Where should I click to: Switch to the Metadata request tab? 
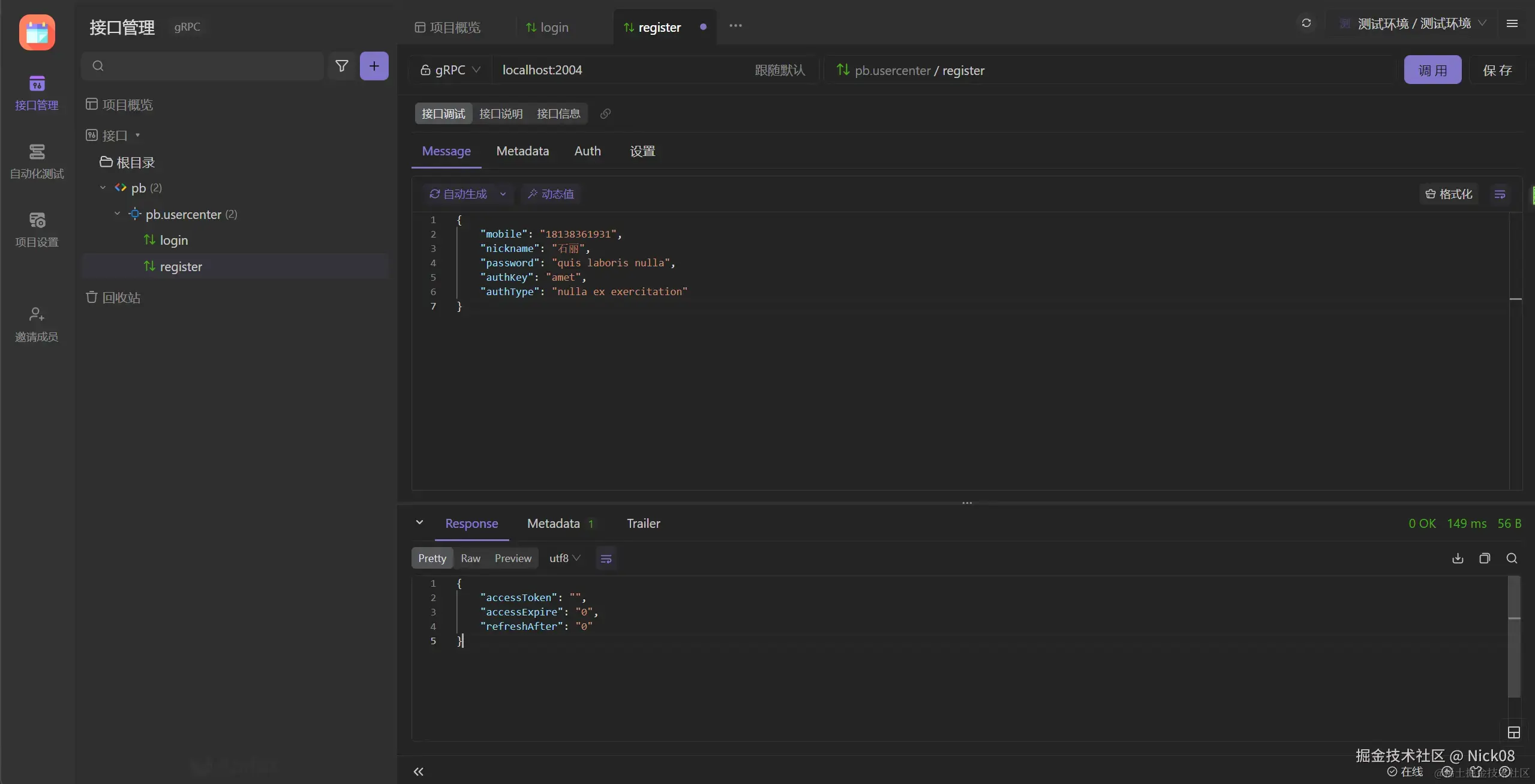tap(522, 151)
